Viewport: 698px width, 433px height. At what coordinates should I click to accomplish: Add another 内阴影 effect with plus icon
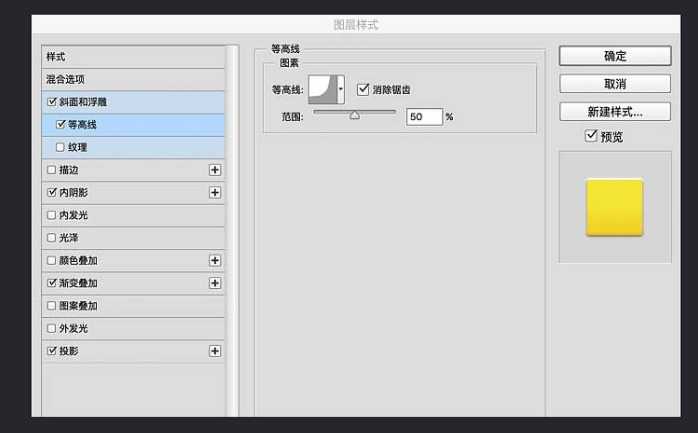pos(214,192)
